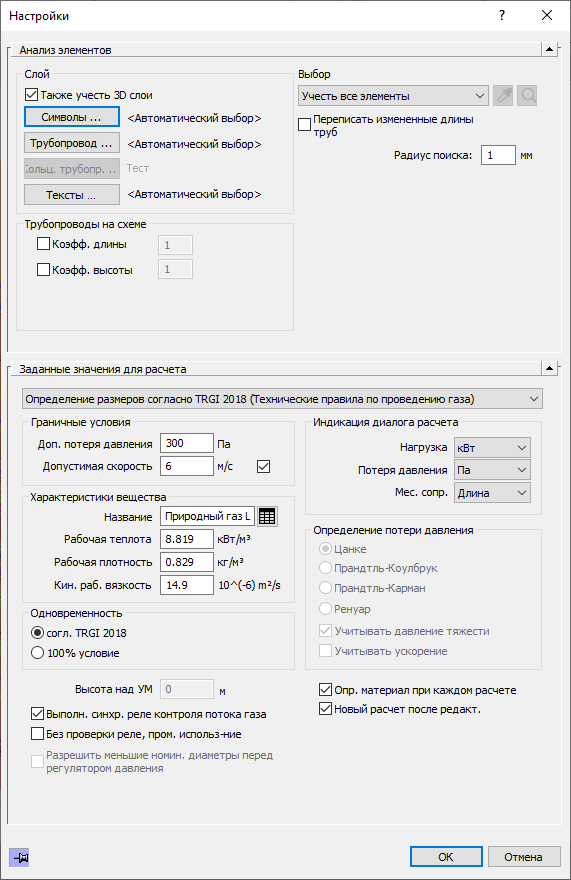Click the Символы ... button

coord(71,117)
